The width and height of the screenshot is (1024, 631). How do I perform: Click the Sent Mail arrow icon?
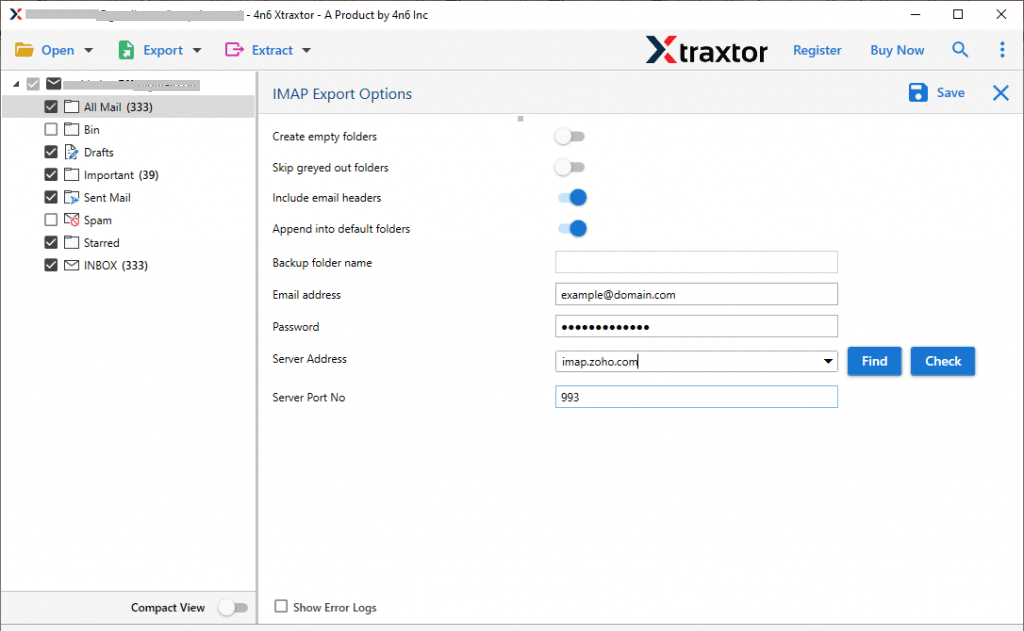pyautogui.click(x=72, y=197)
